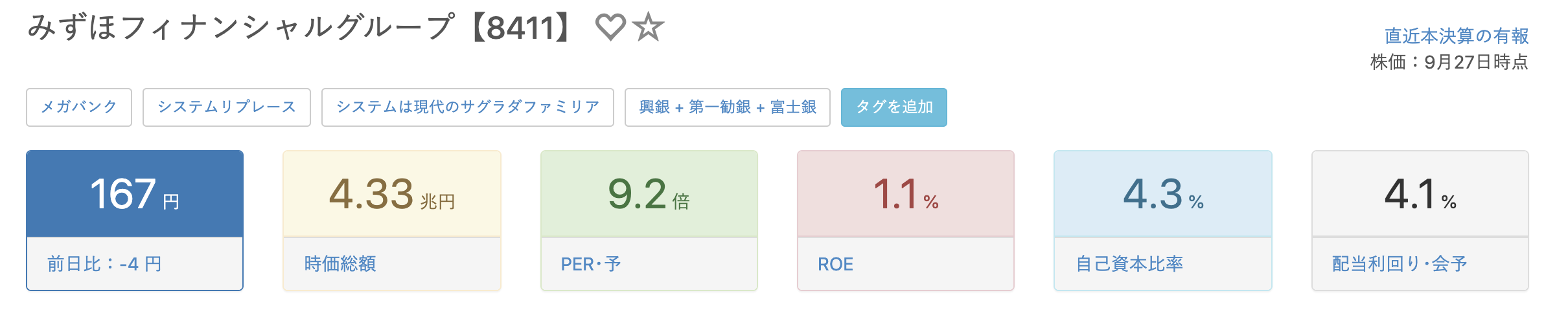
Task: Select the システムは現代のサグラダファミリア tag
Action: tap(468, 107)
